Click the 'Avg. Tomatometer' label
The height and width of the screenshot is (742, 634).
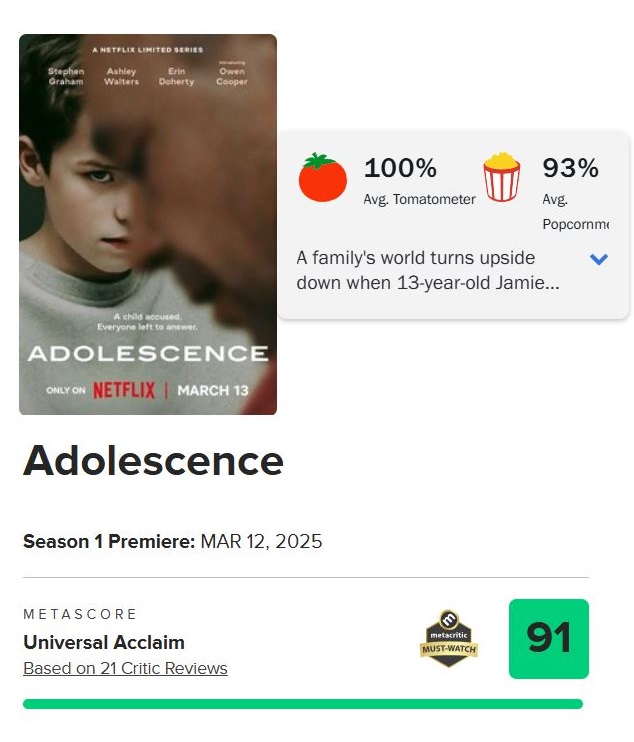(419, 199)
